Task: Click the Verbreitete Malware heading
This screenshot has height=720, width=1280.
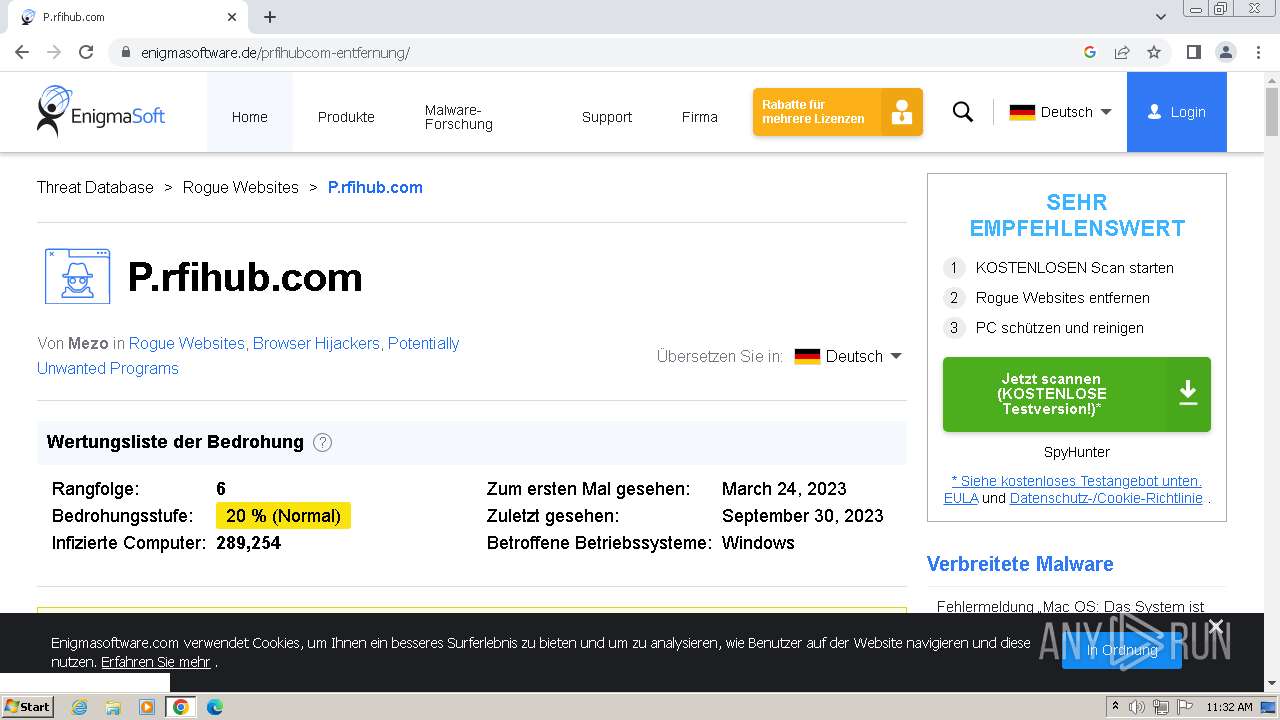Action: [x=1020, y=564]
